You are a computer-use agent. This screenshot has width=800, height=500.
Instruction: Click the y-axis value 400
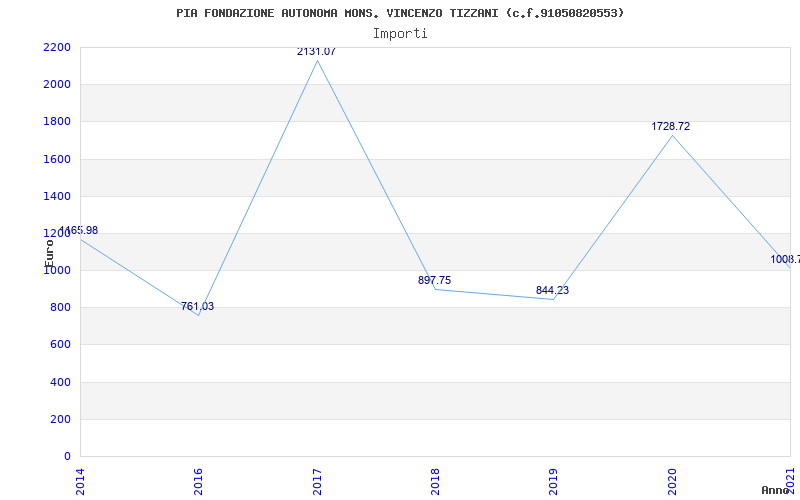pos(61,382)
